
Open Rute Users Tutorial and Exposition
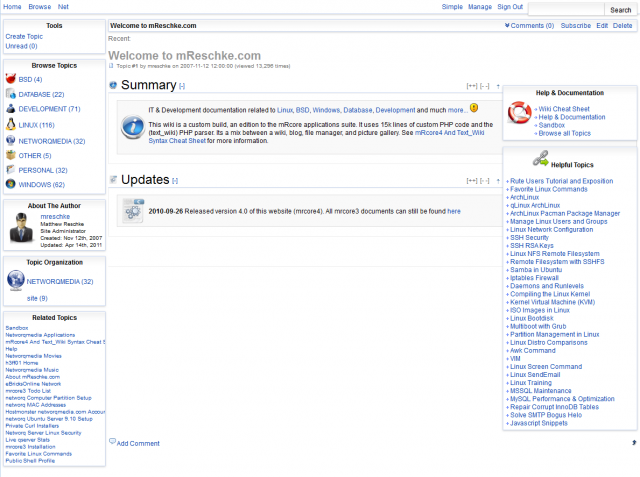(x=562, y=181)
